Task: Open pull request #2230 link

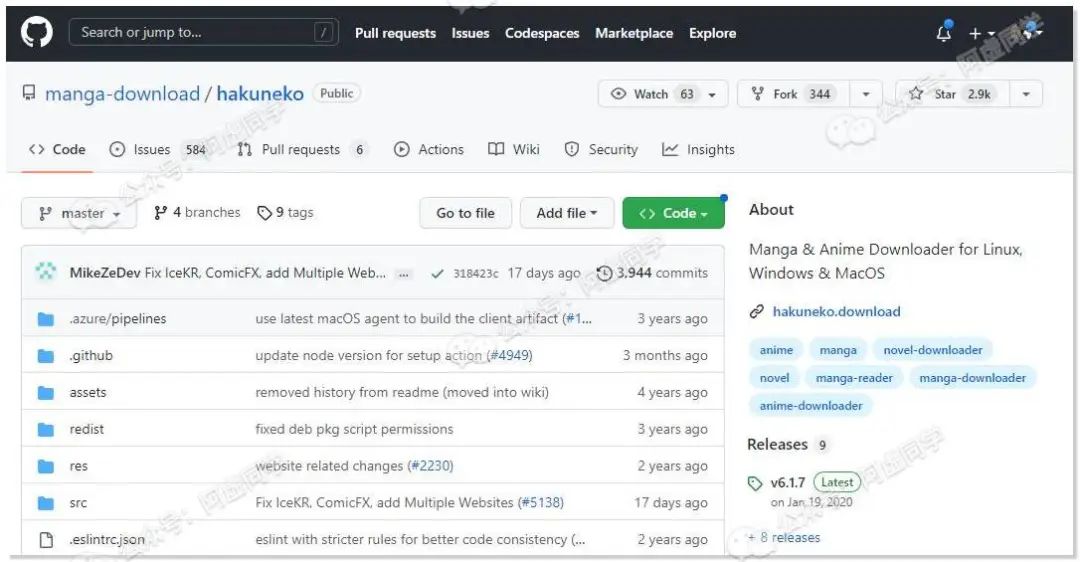Action: coord(430,466)
